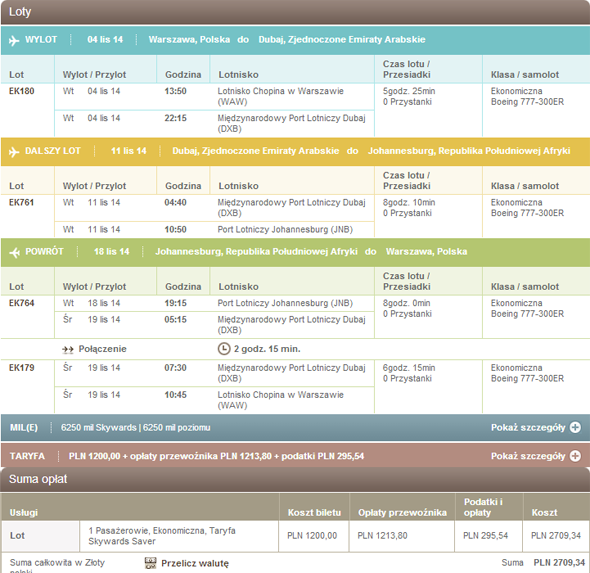Expand Pokaż szczegóły for miles
Image resolution: width=590 pixels, height=573 pixels.
[x=528, y=427]
